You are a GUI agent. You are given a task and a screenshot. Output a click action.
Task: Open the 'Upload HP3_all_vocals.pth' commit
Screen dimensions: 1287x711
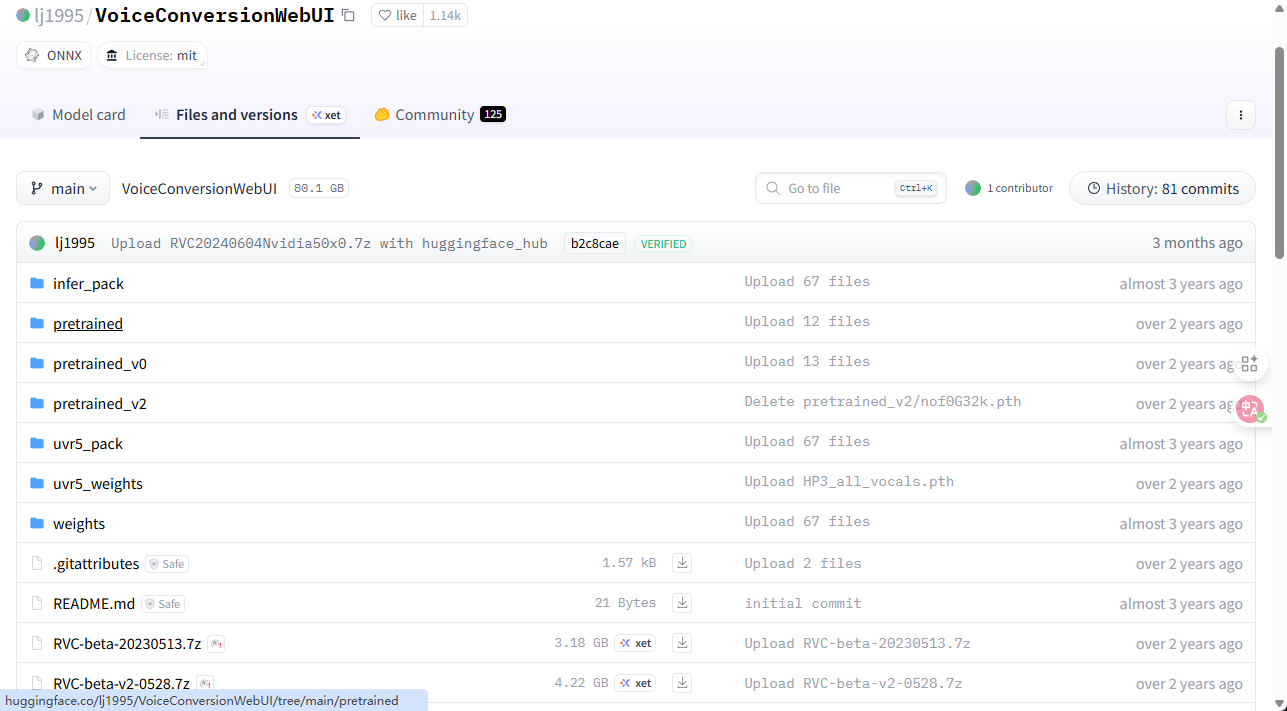pyautogui.click(x=849, y=482)
